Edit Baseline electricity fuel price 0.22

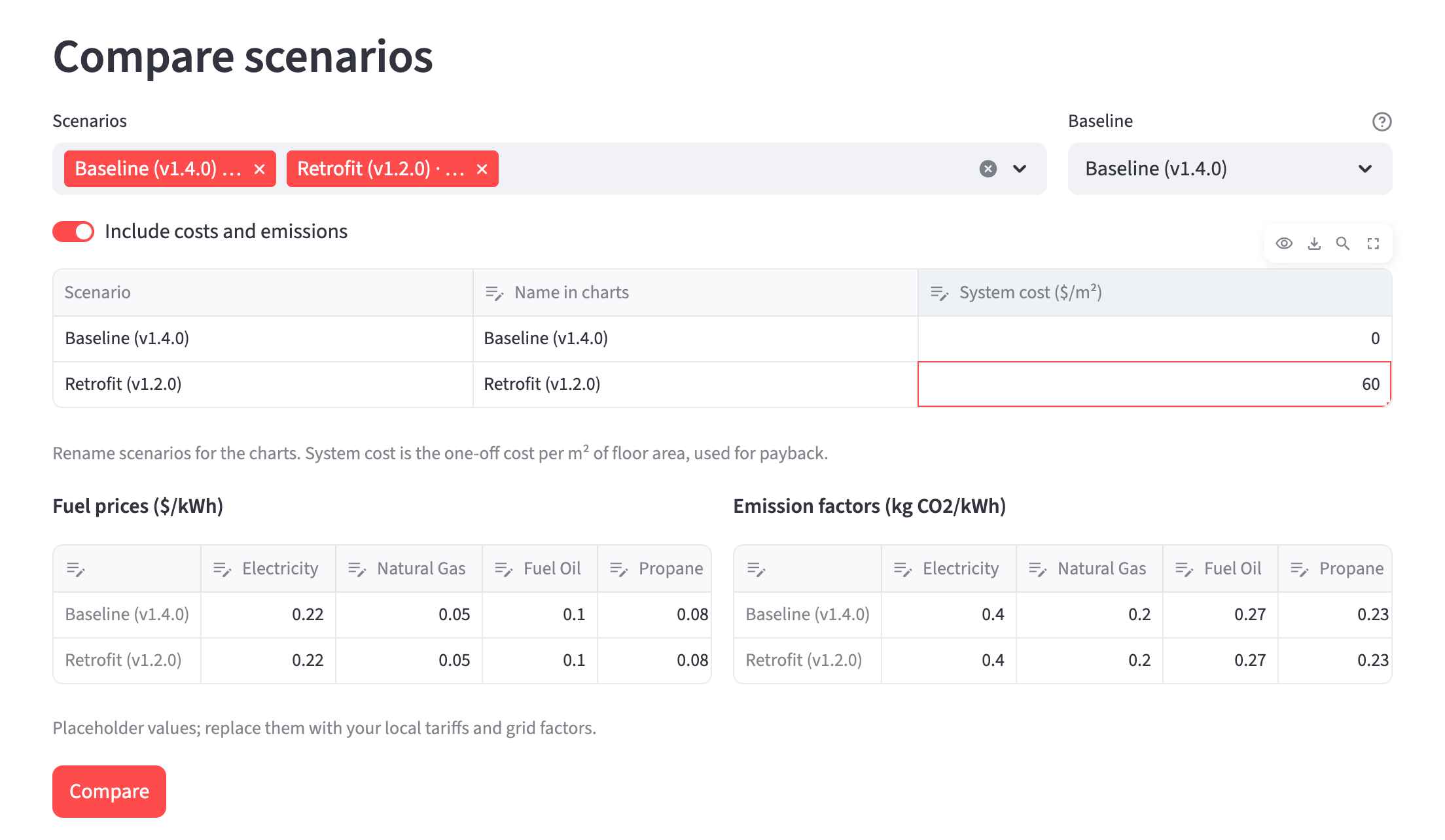click(x=268, y=614)
